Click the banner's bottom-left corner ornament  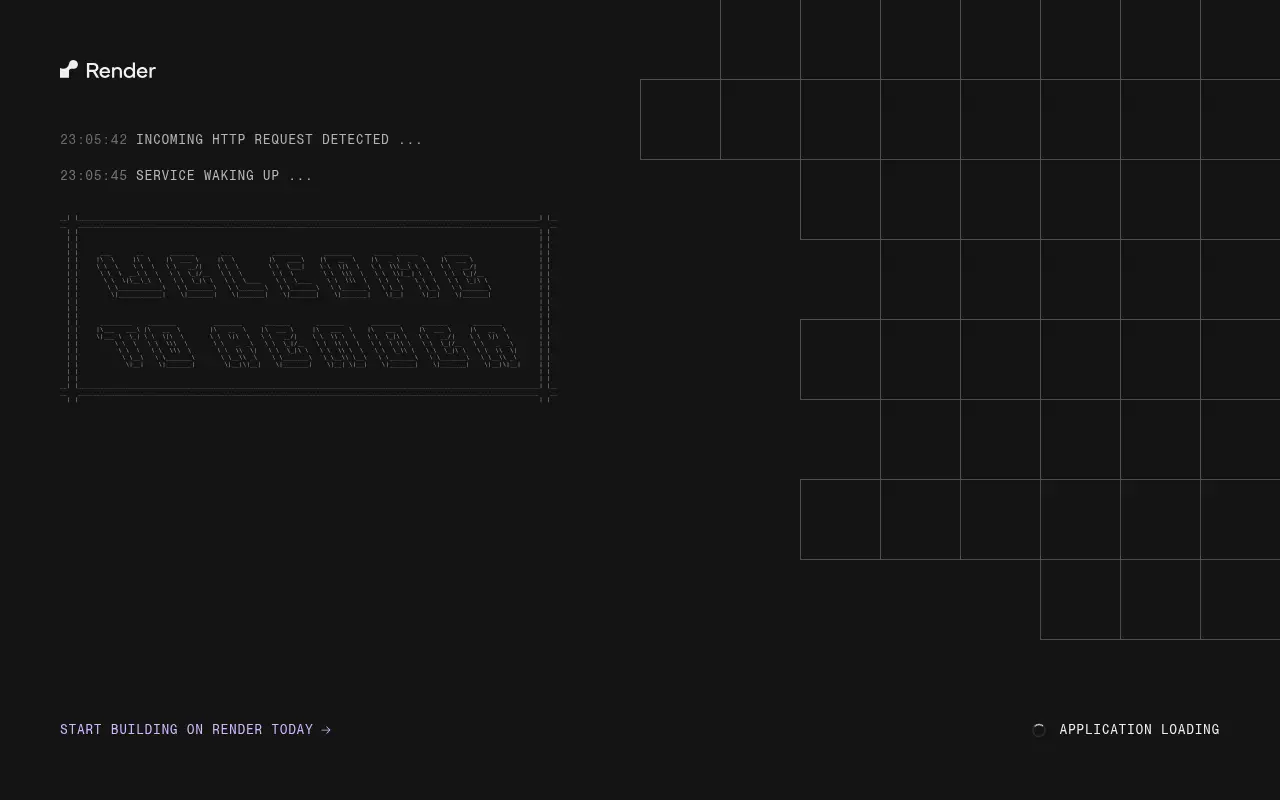[69, 392]
